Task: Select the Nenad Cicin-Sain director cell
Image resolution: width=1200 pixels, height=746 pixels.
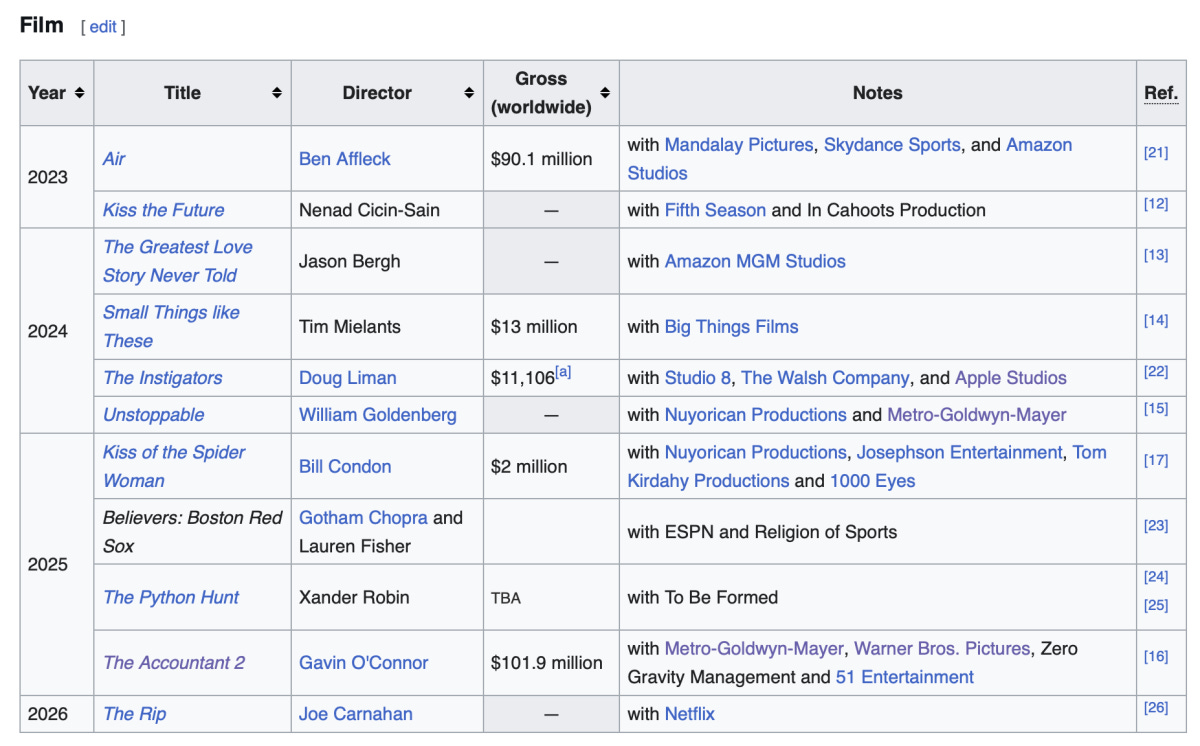Action: tap(387, 210)
